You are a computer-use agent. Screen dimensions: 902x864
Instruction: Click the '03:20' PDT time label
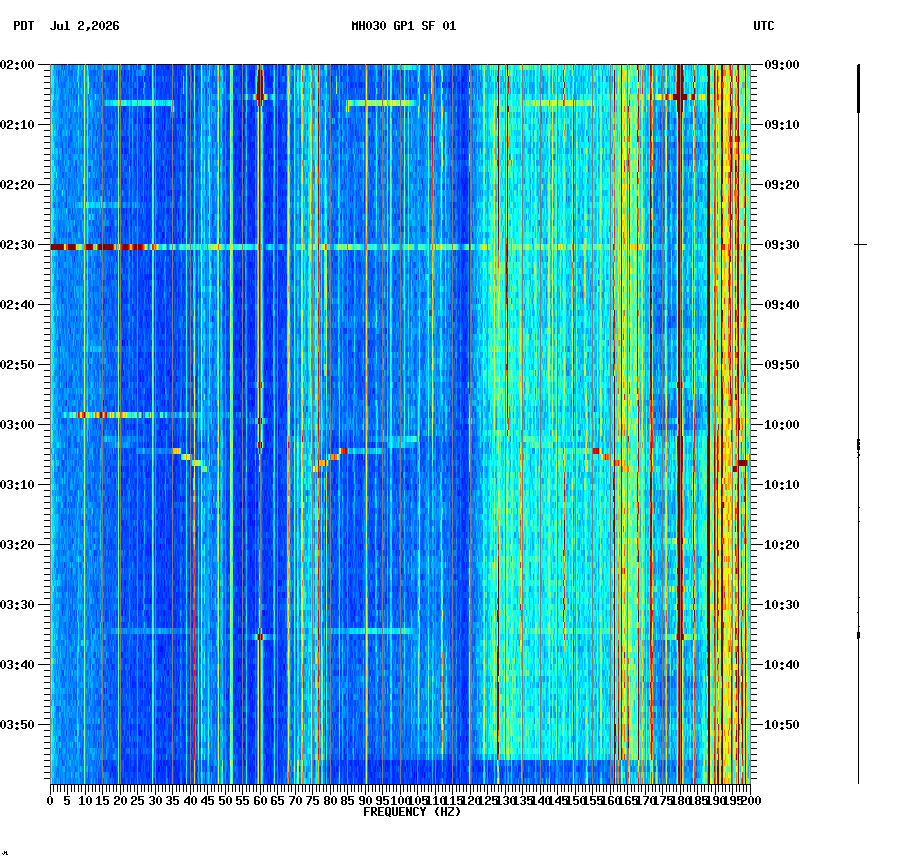click(17, 544)
